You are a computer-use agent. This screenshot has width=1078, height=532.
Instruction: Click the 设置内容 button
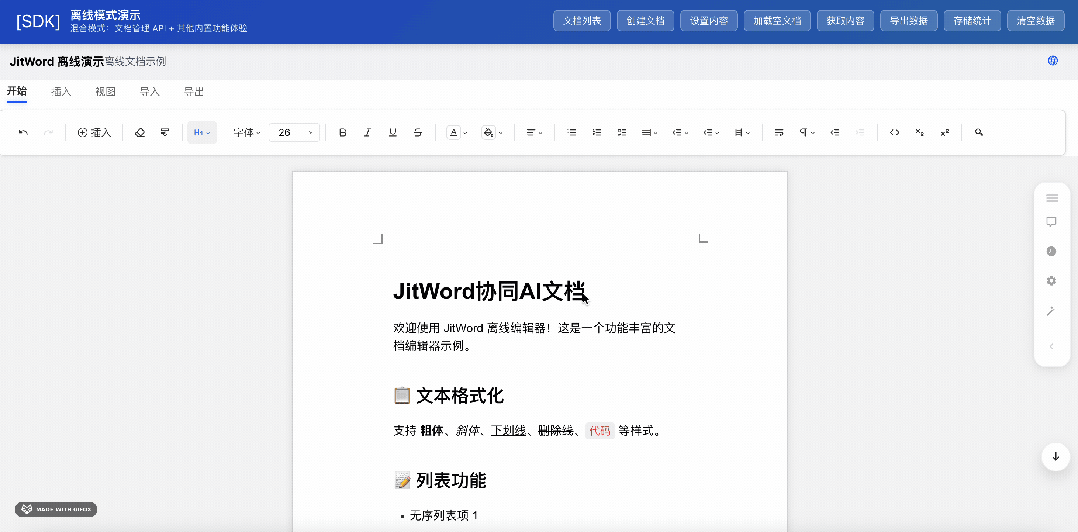[709, 21]
